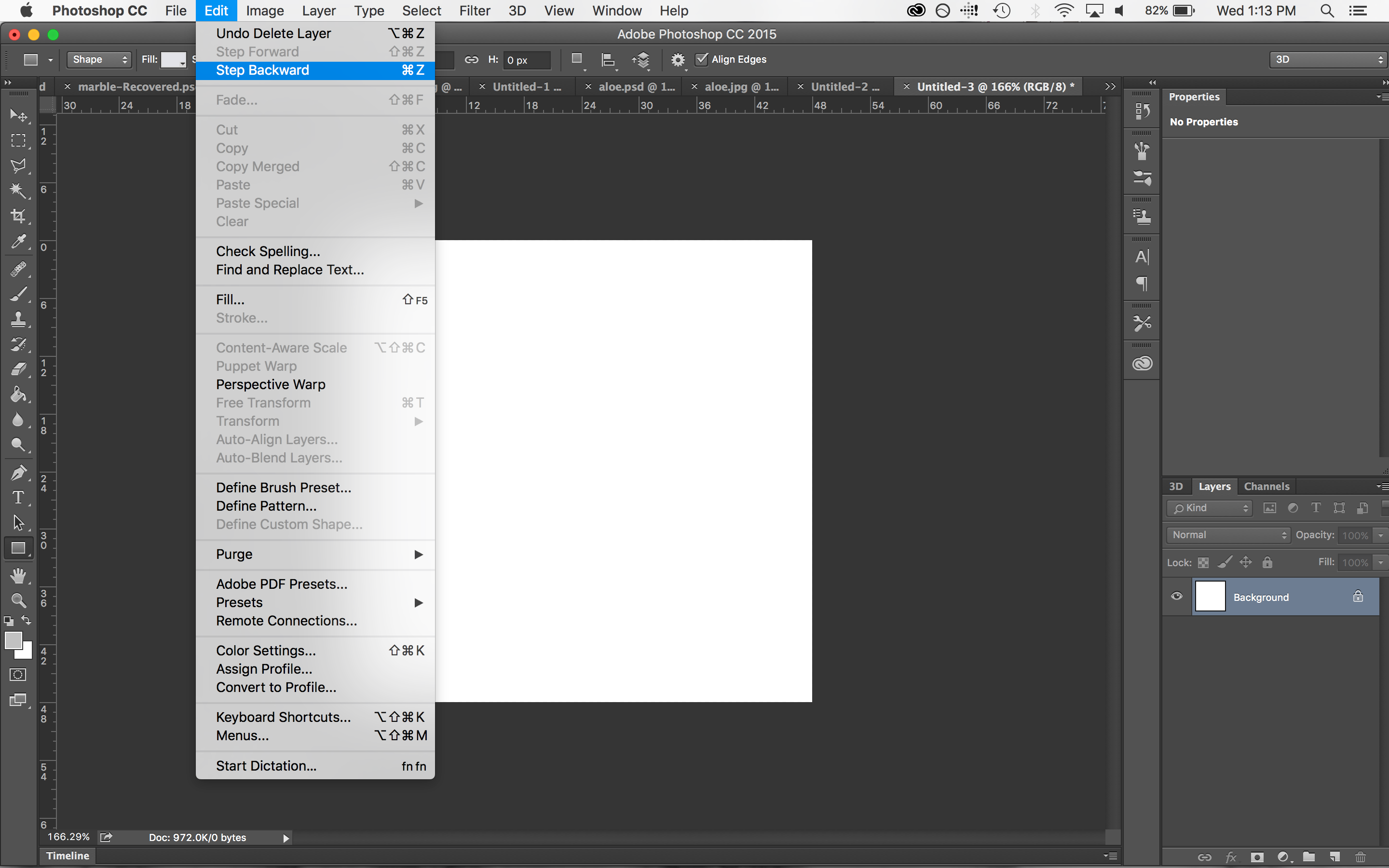Open the Paragraph panel icon
This screenshot has height=868, width=1389.
[1142, 284]
